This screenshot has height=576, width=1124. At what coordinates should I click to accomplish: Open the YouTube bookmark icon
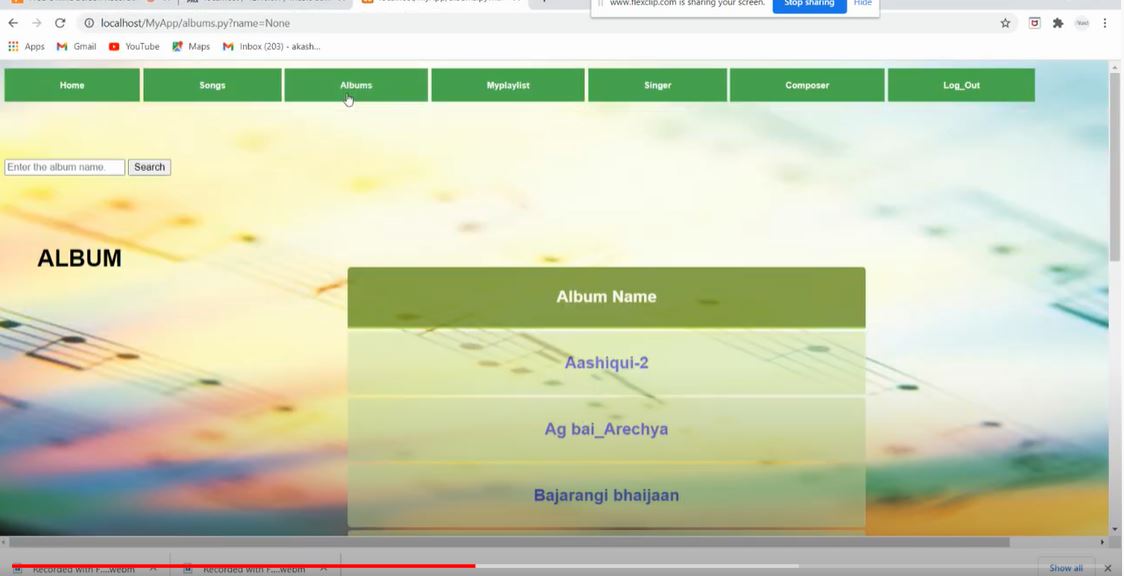115,46
